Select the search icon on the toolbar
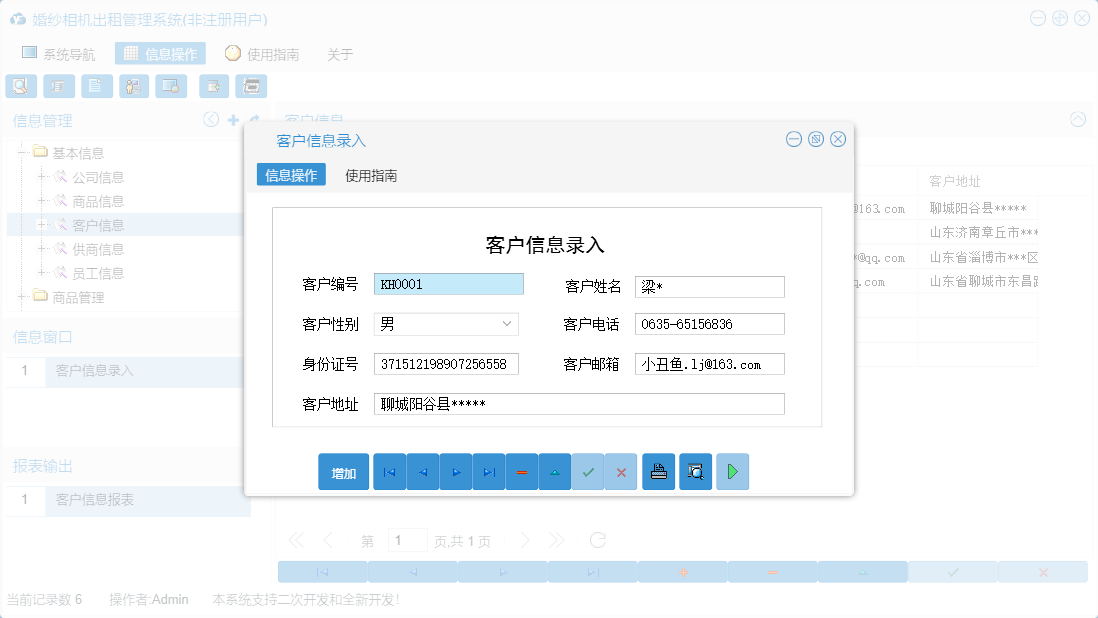Image resolution: width=1098 pixels, height=618 pixels. tap(20, 86)
